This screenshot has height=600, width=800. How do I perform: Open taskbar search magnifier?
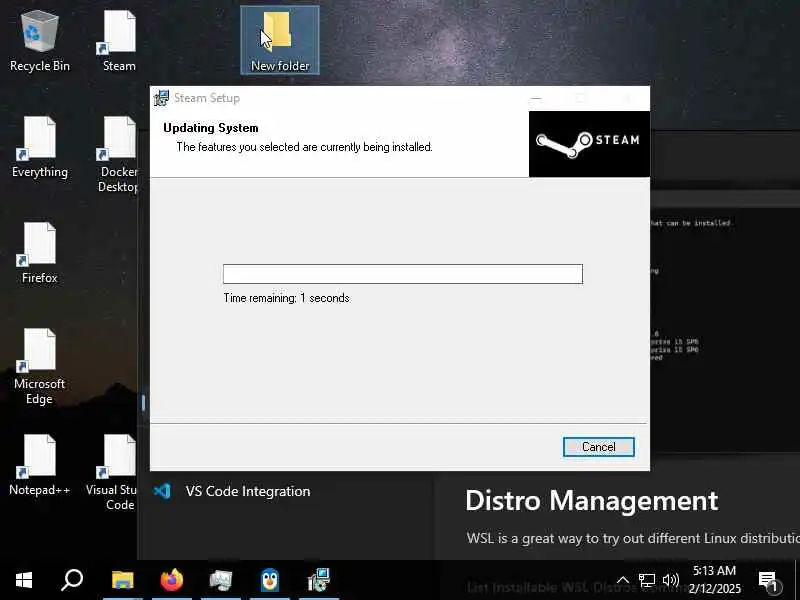pyautogui.click(x=72, y=580)
